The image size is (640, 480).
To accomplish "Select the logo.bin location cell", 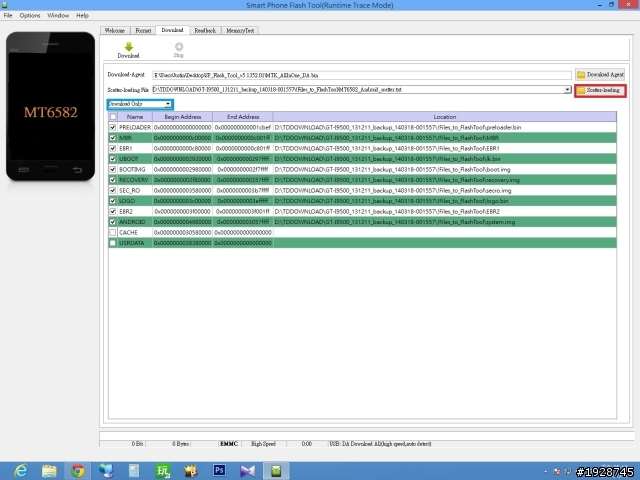I will [445, 201].
